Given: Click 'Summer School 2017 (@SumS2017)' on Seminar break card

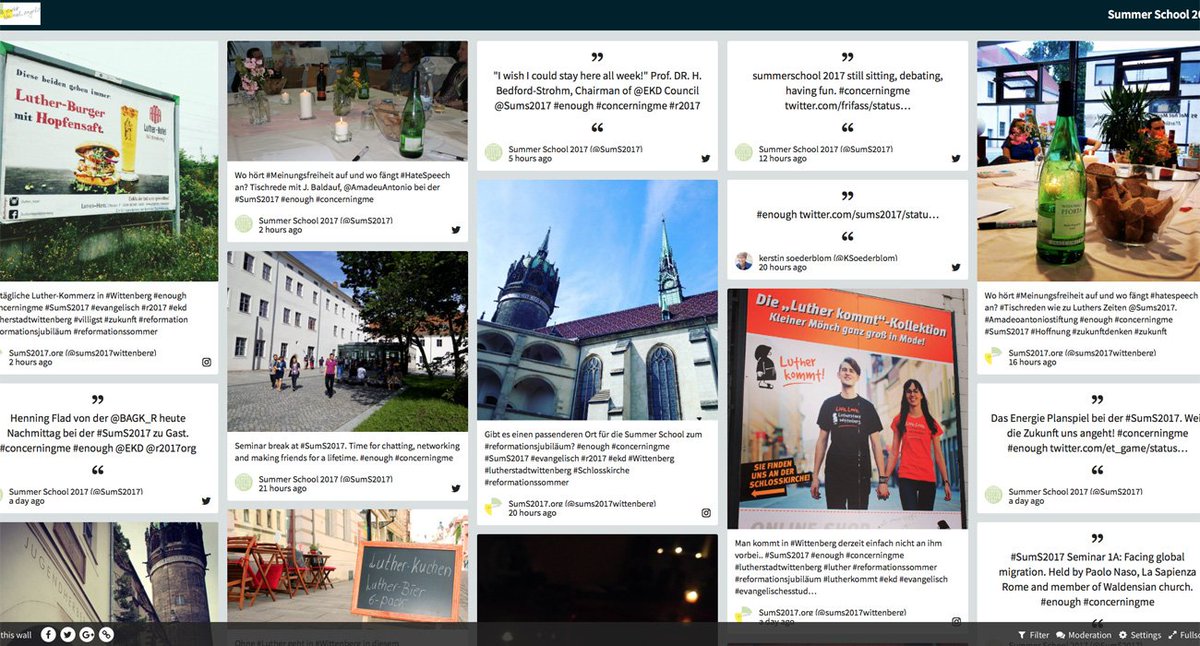Looking at the screenshot, I should coord(325,478).
